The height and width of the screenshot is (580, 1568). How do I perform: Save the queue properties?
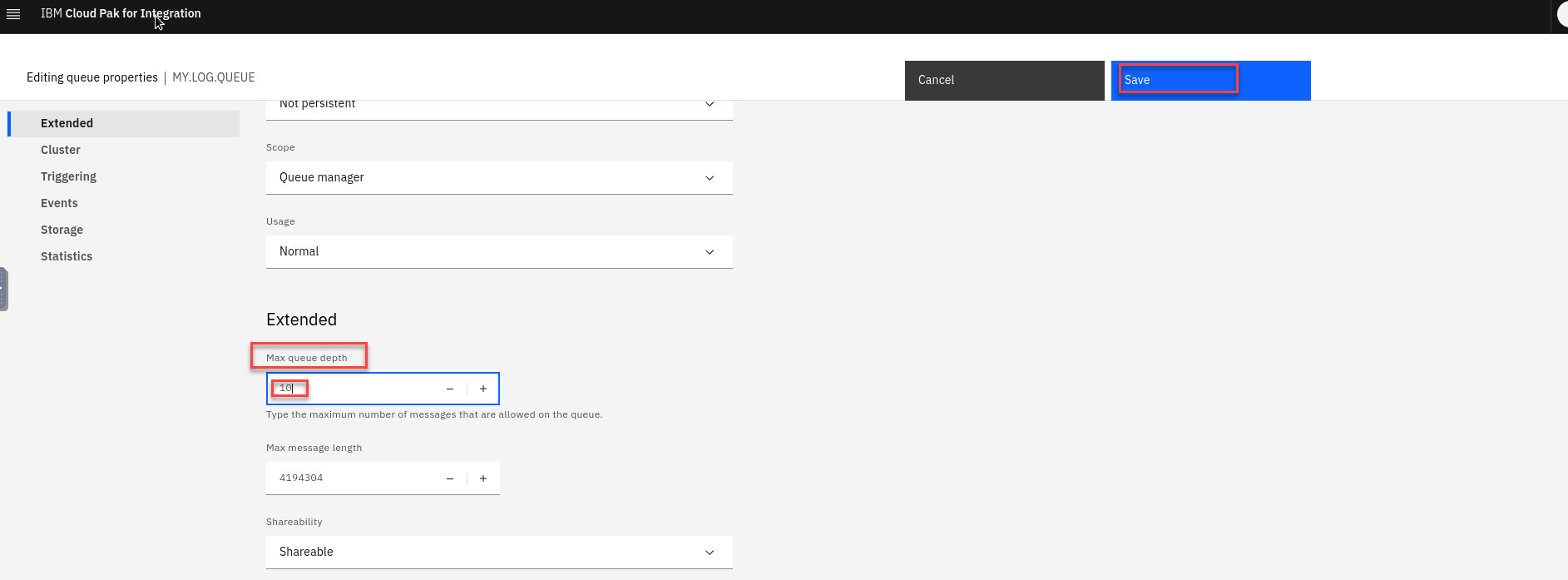[x=1210, y=80]
